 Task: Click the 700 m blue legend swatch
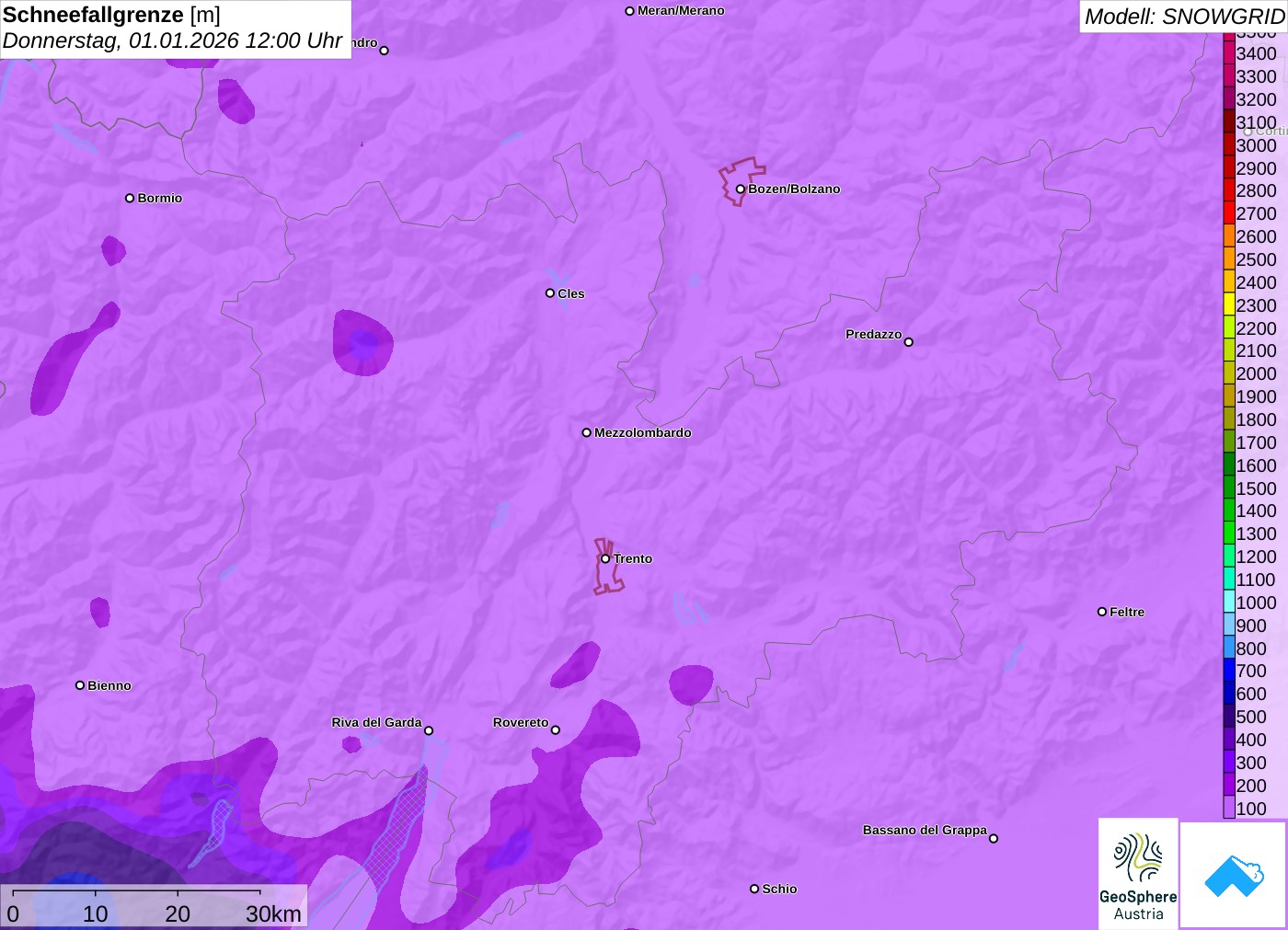(1229, 671)
